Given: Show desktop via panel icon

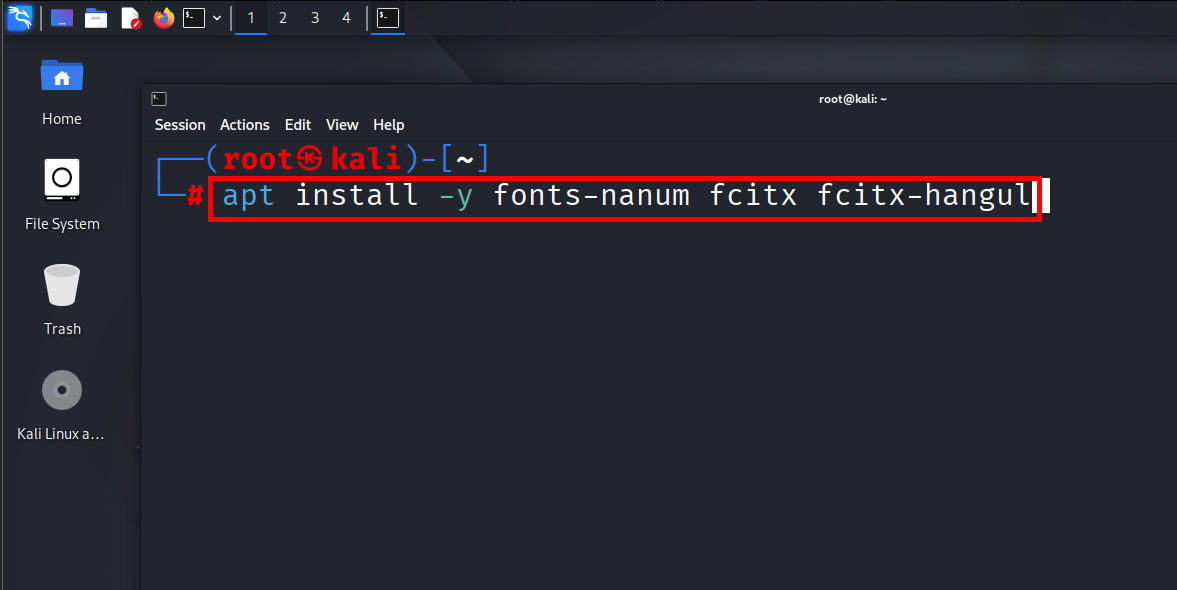Looking at the screenshot, I should pos(62,18).
